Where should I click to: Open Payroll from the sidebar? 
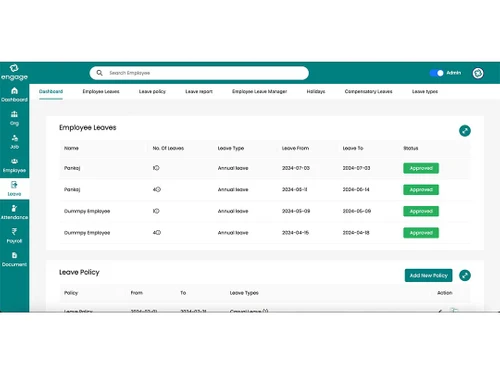click(14, 236)
